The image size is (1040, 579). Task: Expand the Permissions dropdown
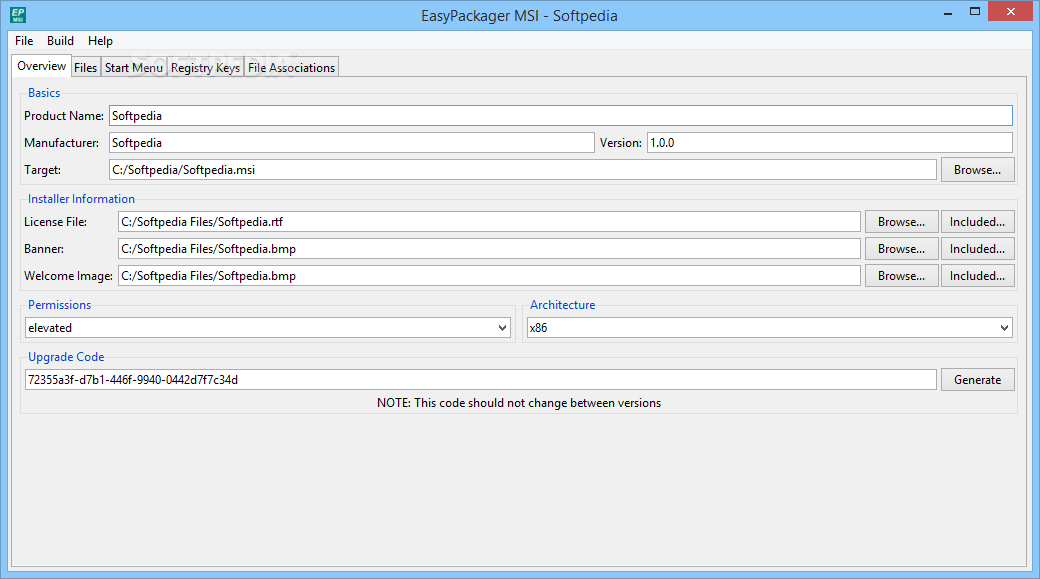click(268, 327)
